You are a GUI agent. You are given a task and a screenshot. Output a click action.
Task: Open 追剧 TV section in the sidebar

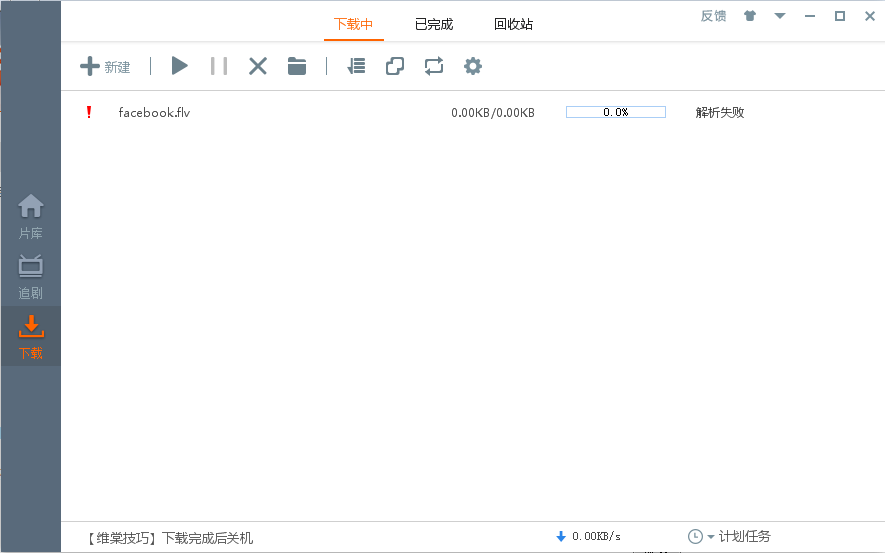31,277
